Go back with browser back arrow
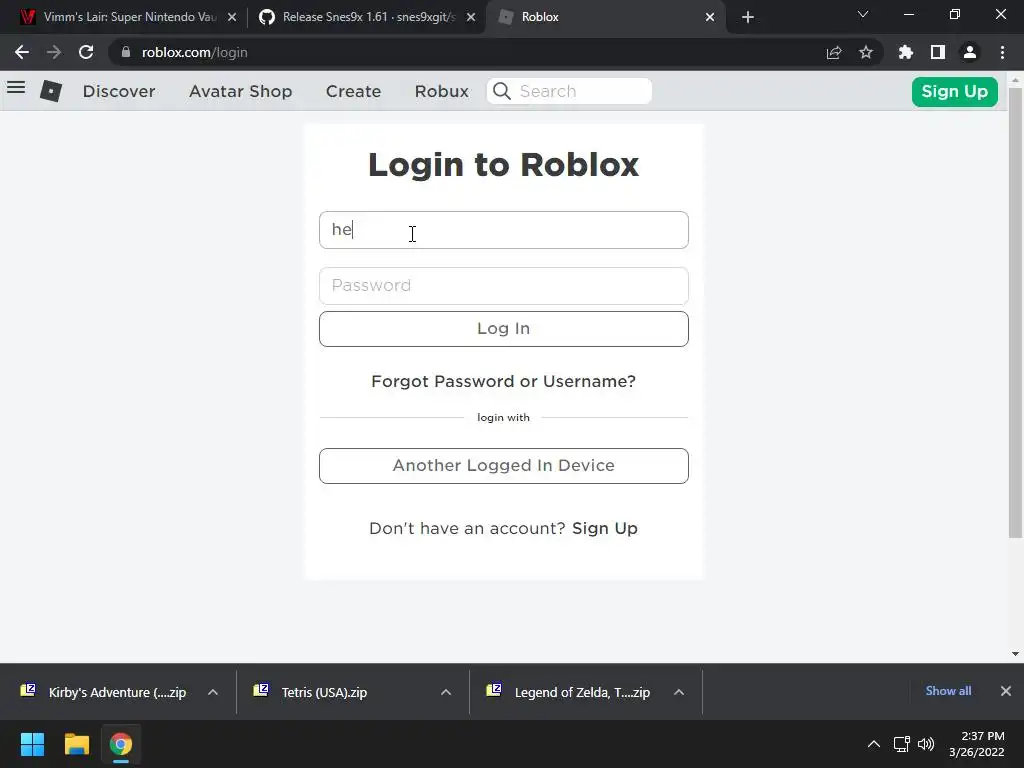Screen dimensions: 1024x768 tap(22, 52)
